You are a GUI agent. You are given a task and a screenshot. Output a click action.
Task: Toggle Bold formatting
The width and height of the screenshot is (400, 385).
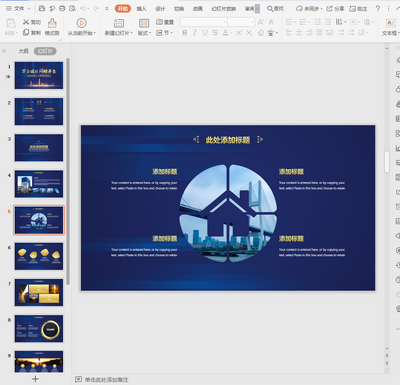tap(185, 33)
